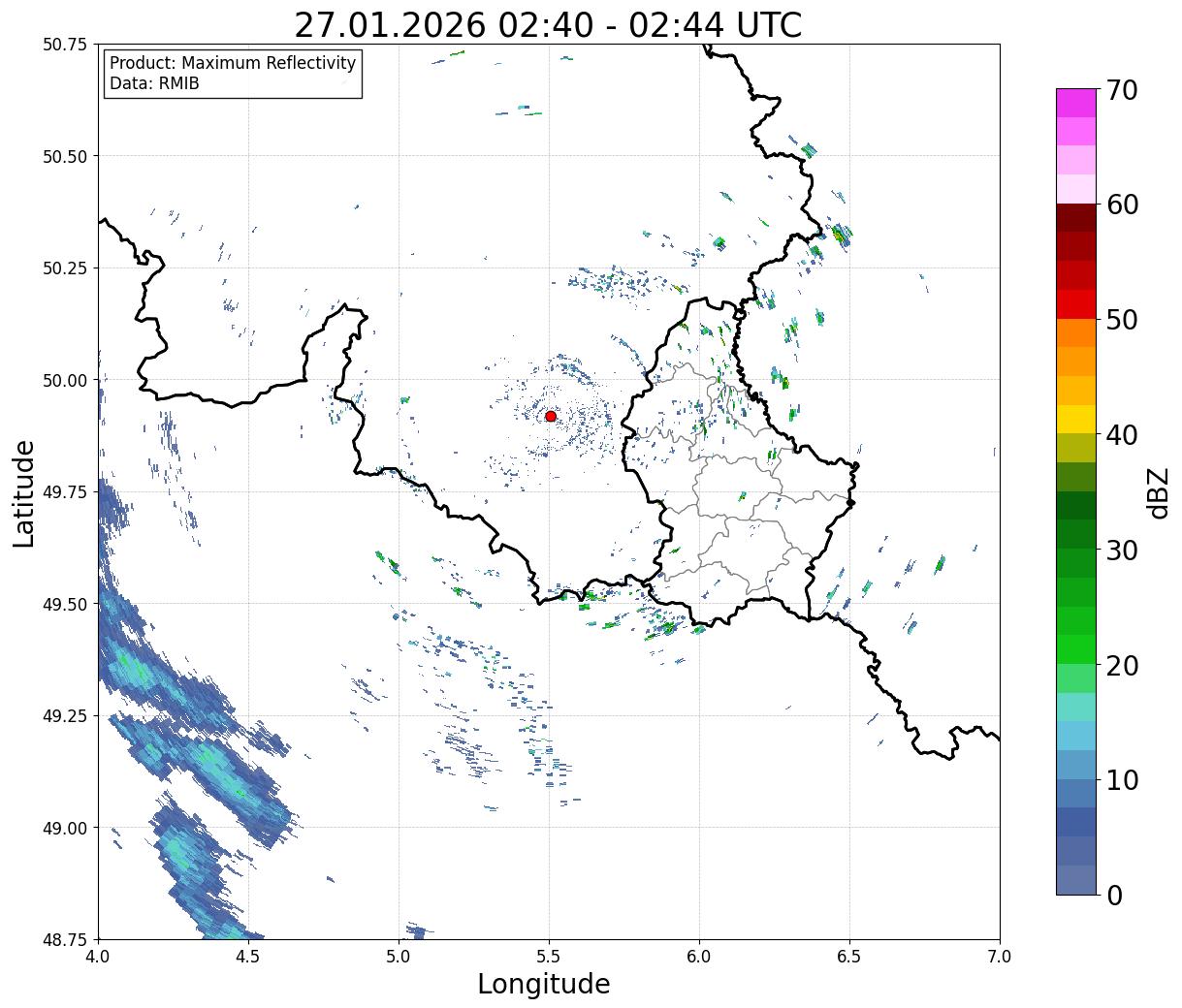Click the magenta top colorbar swatch
Viewport: 1182px width, 1008px height.
[1076, 103]
